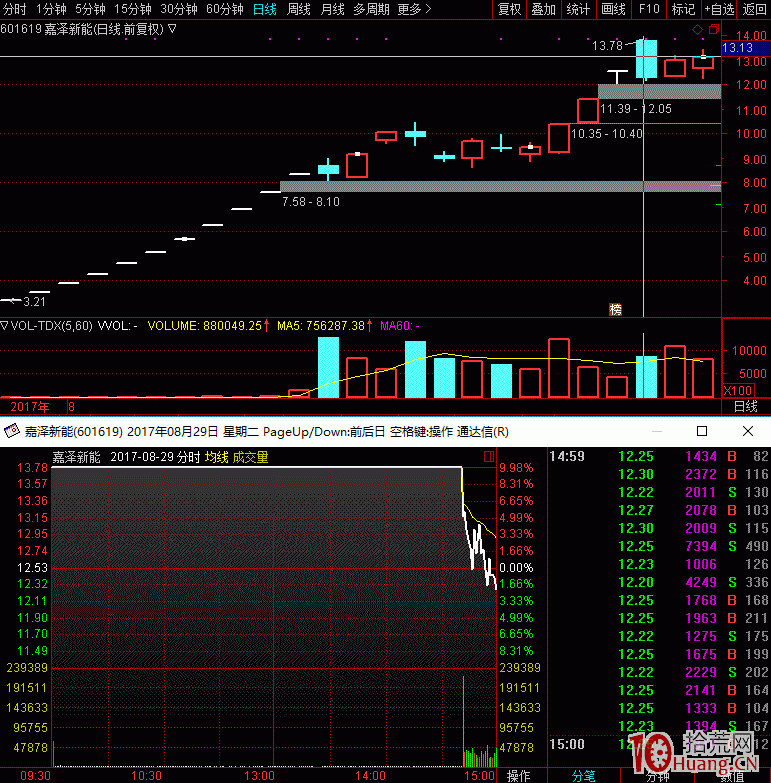This screenshot has height=783, width=771.
Task: Select the 日线 daily chart tab
Action: click(265, 9)
